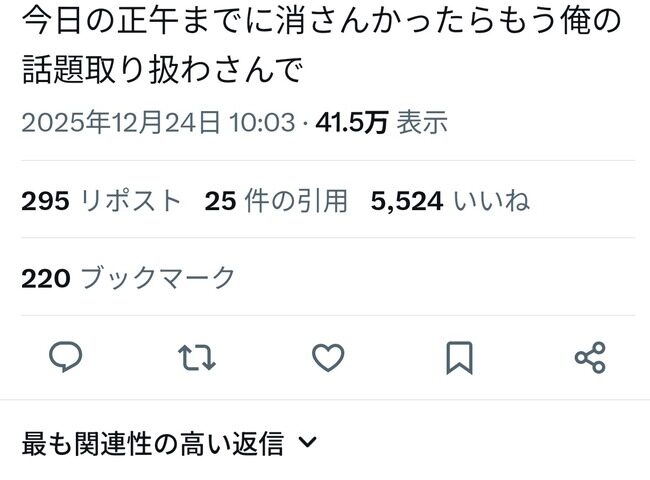Open the 2025年12月24日 10:03 timestamp
650x480 pixels.
click(x=158, y=123)
